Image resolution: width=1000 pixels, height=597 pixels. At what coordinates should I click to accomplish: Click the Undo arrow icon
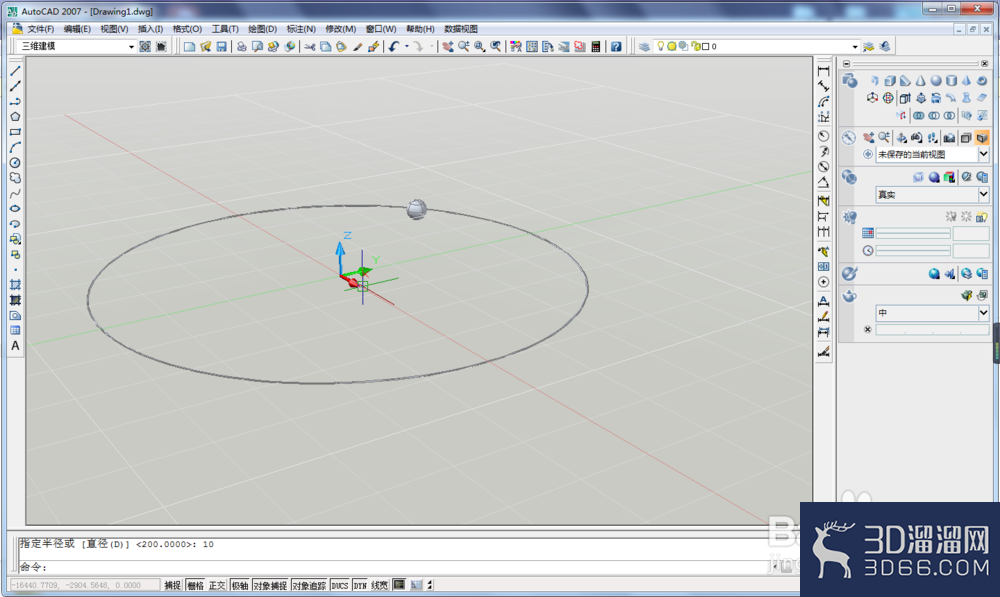394,47
